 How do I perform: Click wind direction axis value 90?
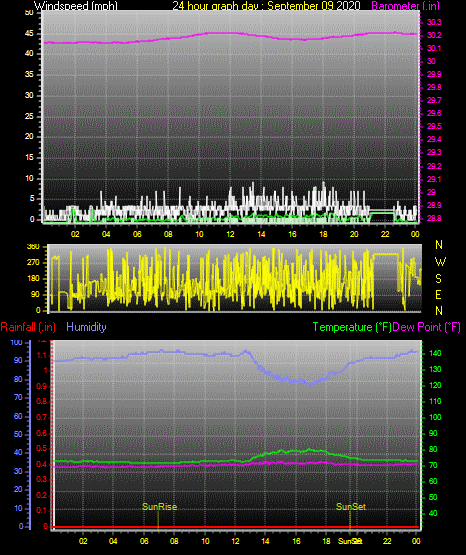tap(35, 294)
